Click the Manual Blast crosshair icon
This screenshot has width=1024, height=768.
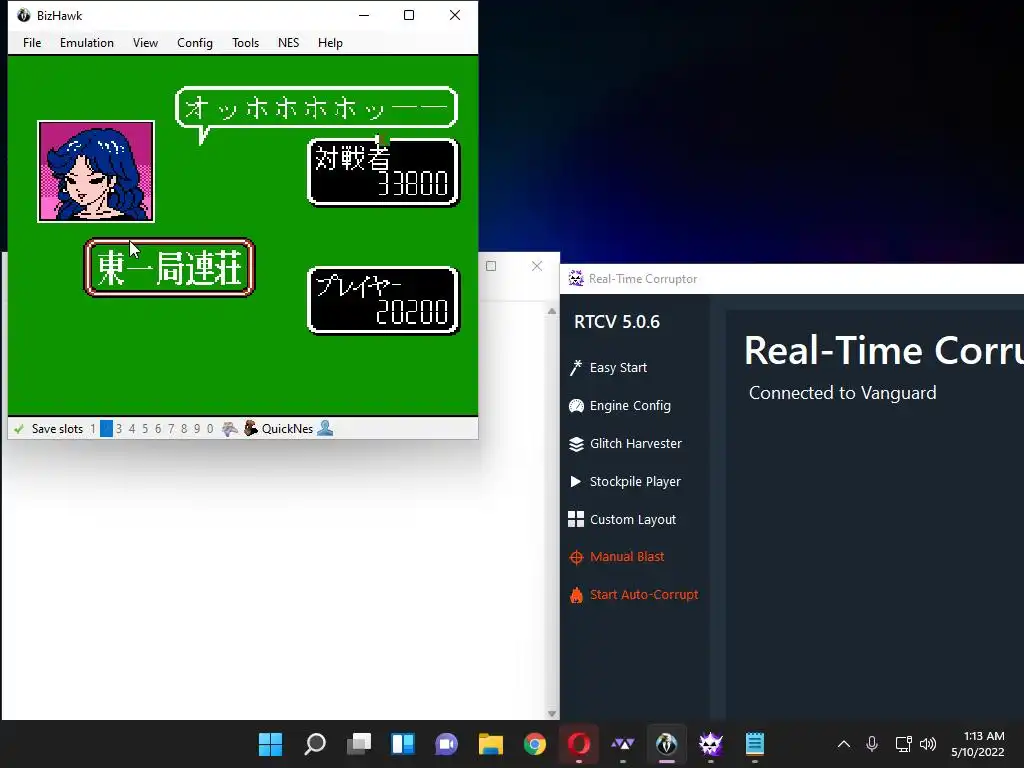pos(576,557)
